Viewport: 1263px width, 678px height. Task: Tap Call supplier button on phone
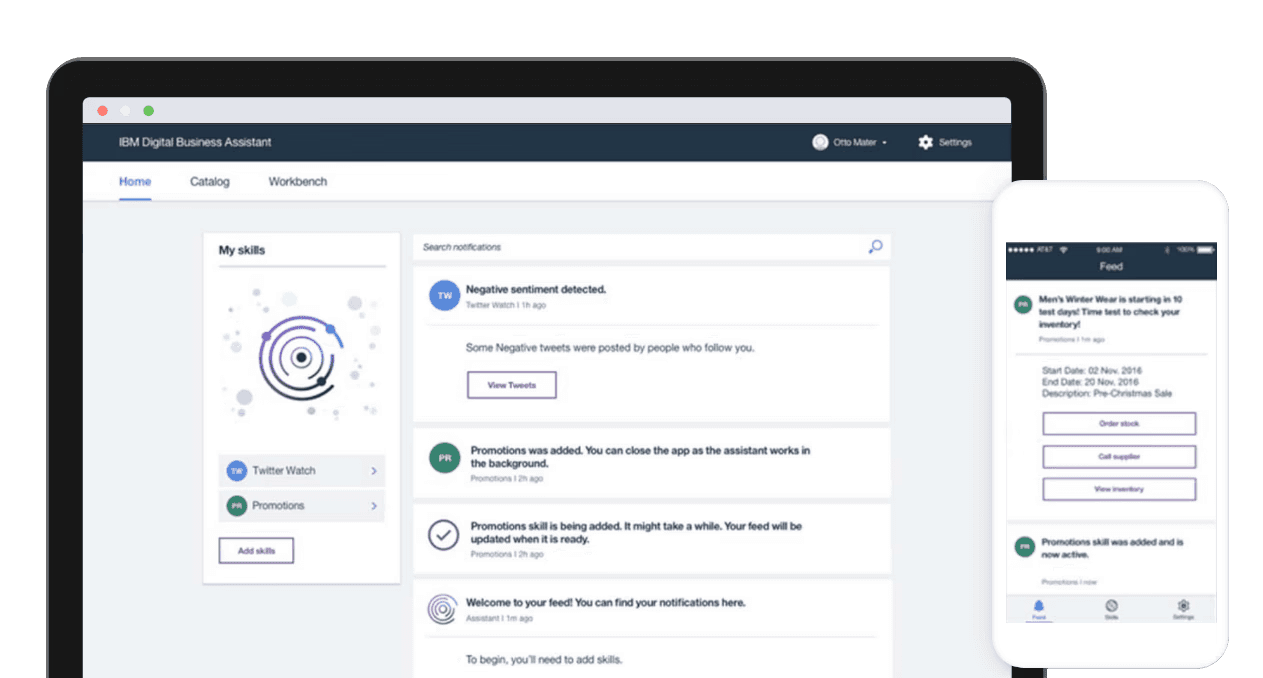[1119, 457]
